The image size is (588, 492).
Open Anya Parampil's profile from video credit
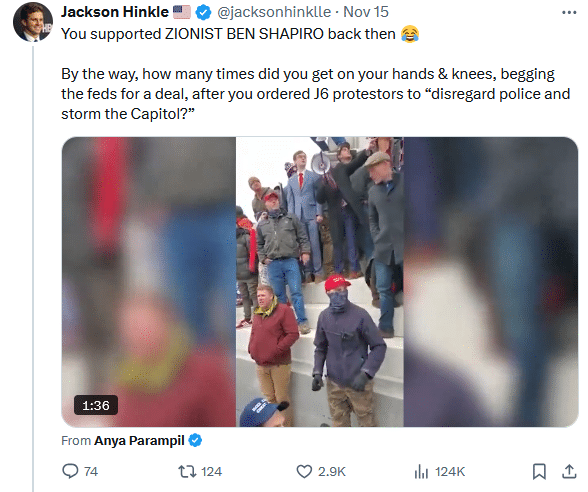pos(139,440)
